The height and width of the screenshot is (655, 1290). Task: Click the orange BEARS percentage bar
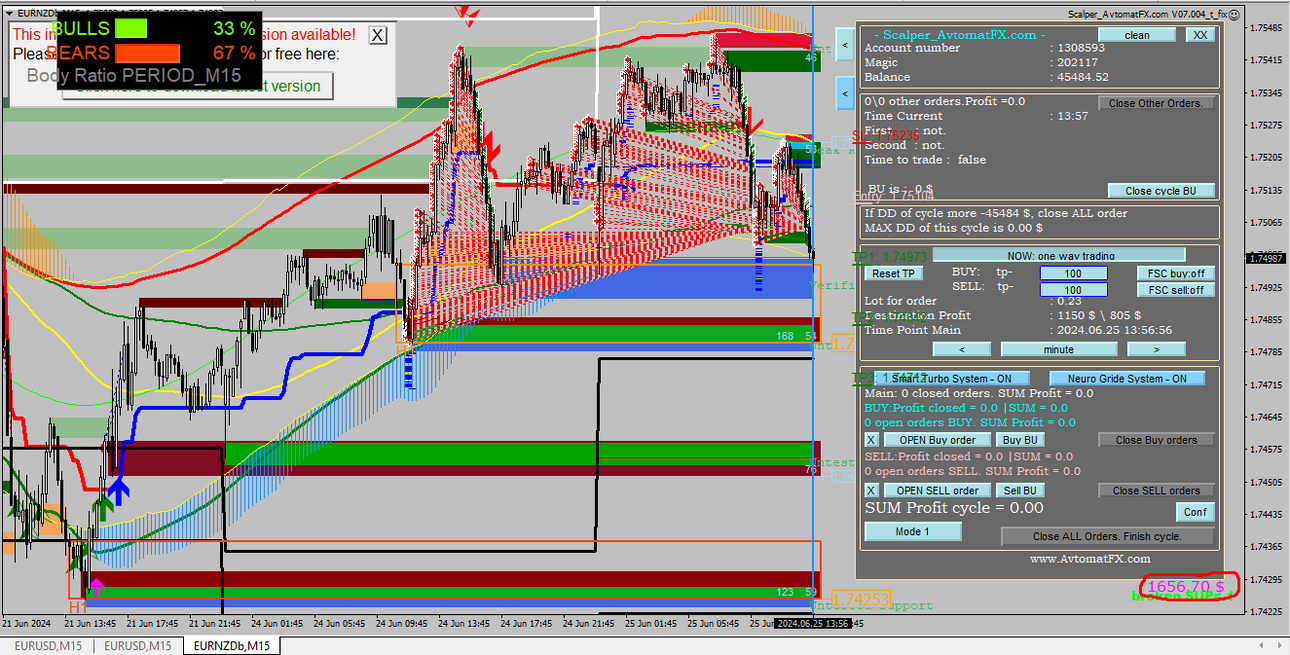tap(147, 53)
